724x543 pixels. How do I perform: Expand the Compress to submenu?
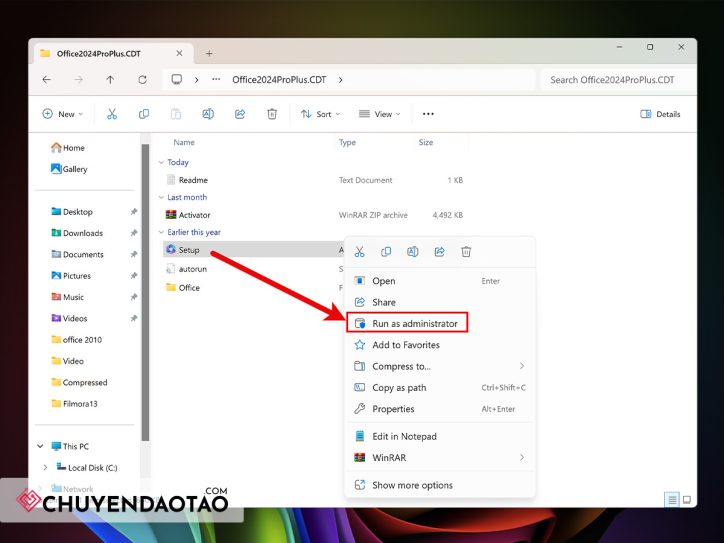pyautogui.click(x=522, y=366)
